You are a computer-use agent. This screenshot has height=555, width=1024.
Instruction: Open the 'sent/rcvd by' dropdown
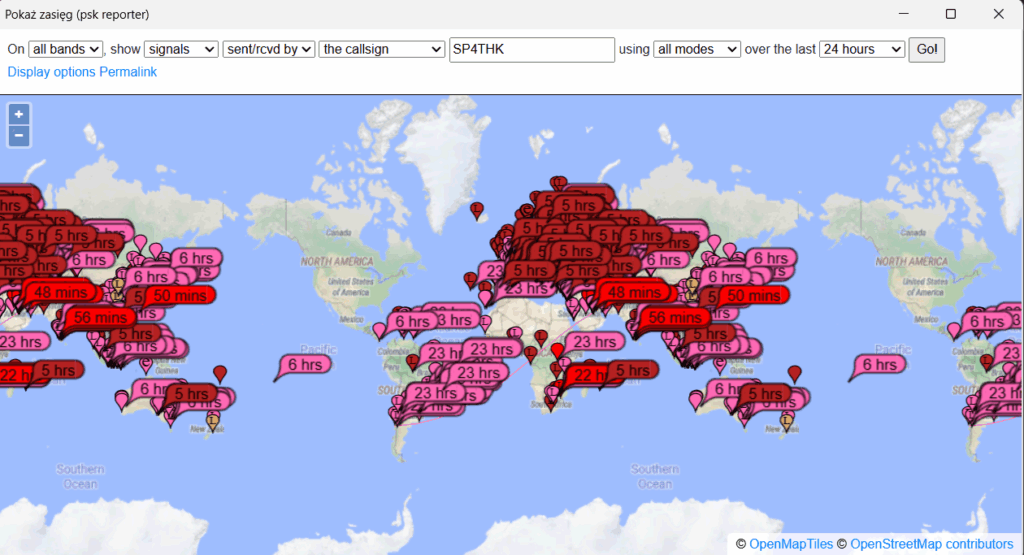(x=269, y=49)
